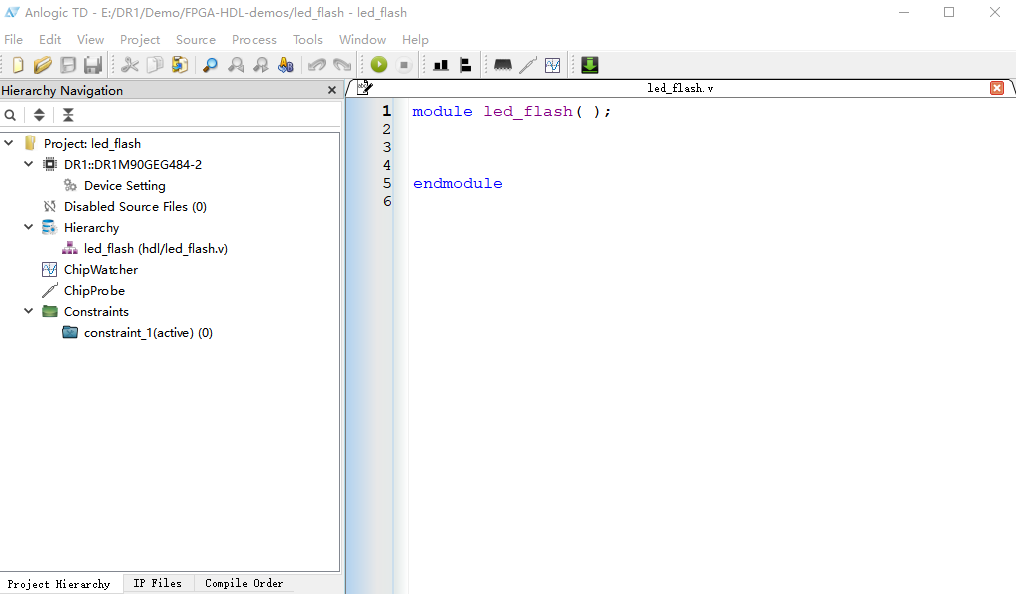The height and width of the screenshot is (594, 1016).
Task: Click 'led_flash' module name in code
Action: (528, 111)
